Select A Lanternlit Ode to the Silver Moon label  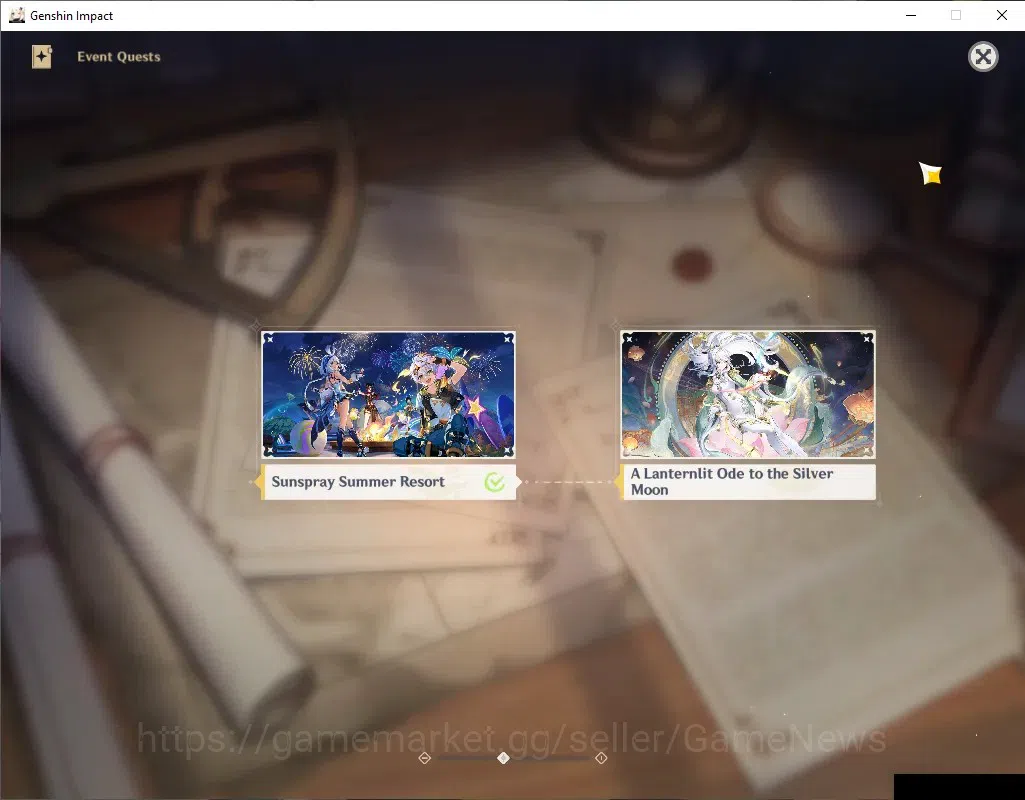pyautogui.click(x=747, y=482)
